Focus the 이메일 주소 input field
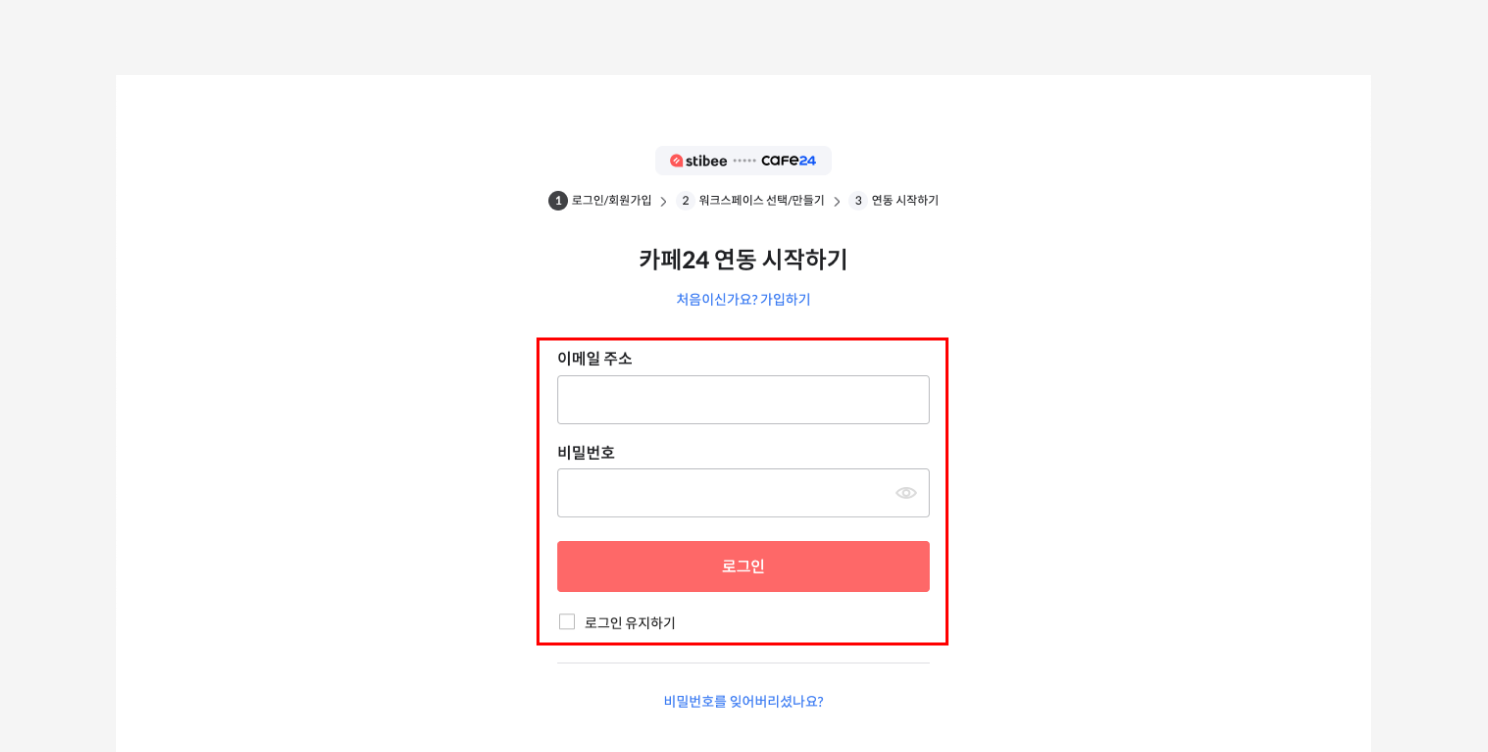1488x752 pixels. (x=743, y=400)
